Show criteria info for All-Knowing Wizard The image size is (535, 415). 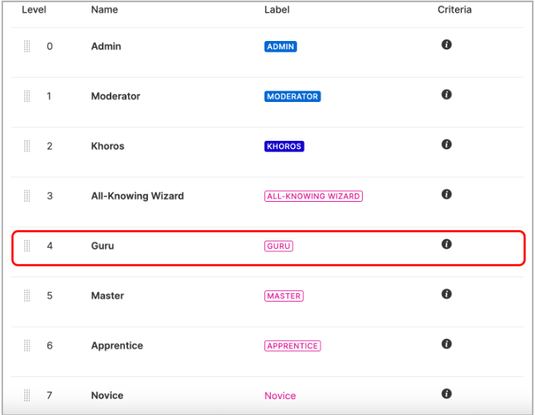446,194
